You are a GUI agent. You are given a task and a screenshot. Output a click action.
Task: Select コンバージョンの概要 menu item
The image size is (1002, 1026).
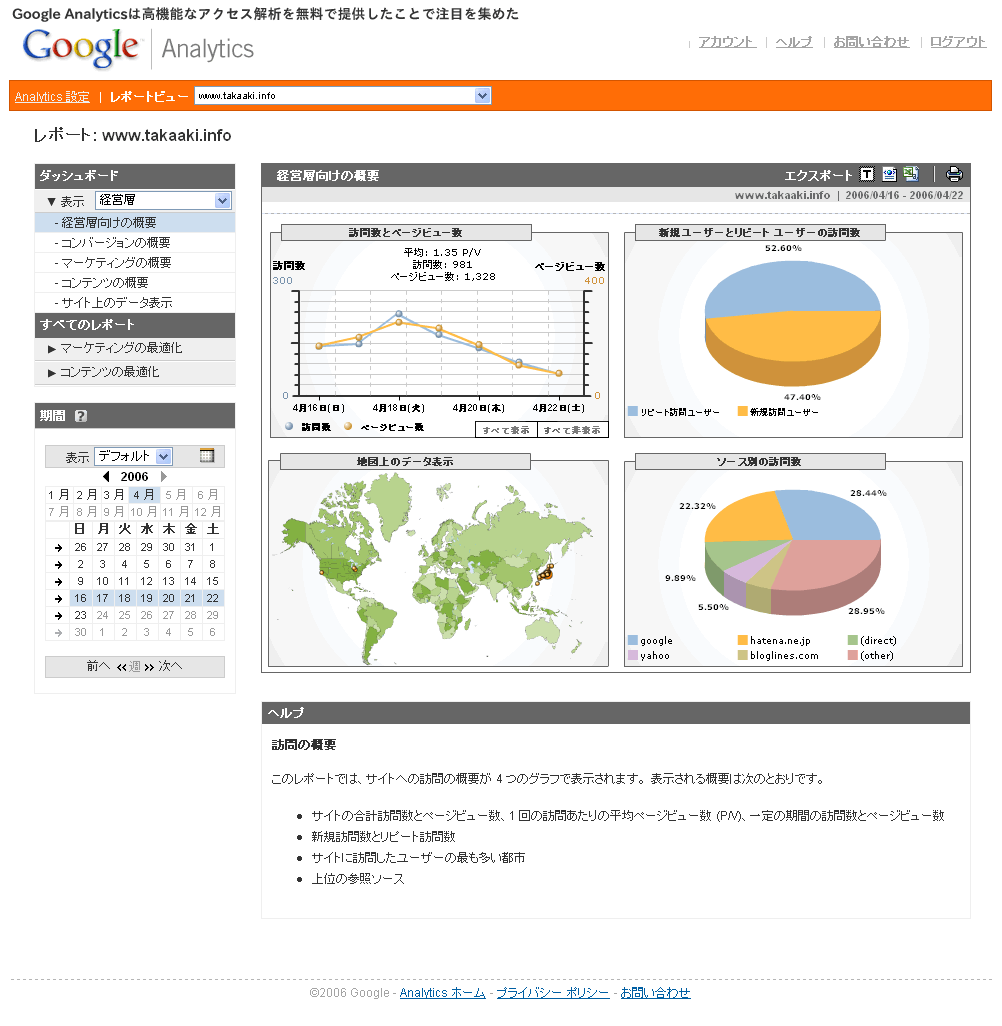[135, 243]
